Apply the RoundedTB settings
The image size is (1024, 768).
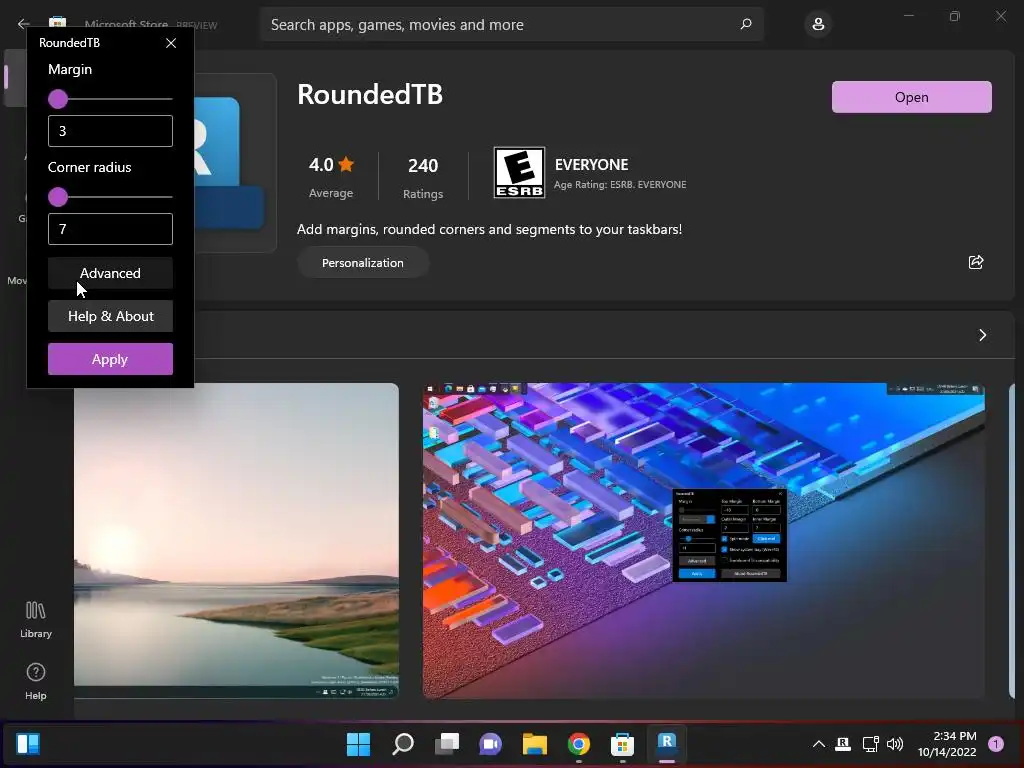(x=110, y=359)
